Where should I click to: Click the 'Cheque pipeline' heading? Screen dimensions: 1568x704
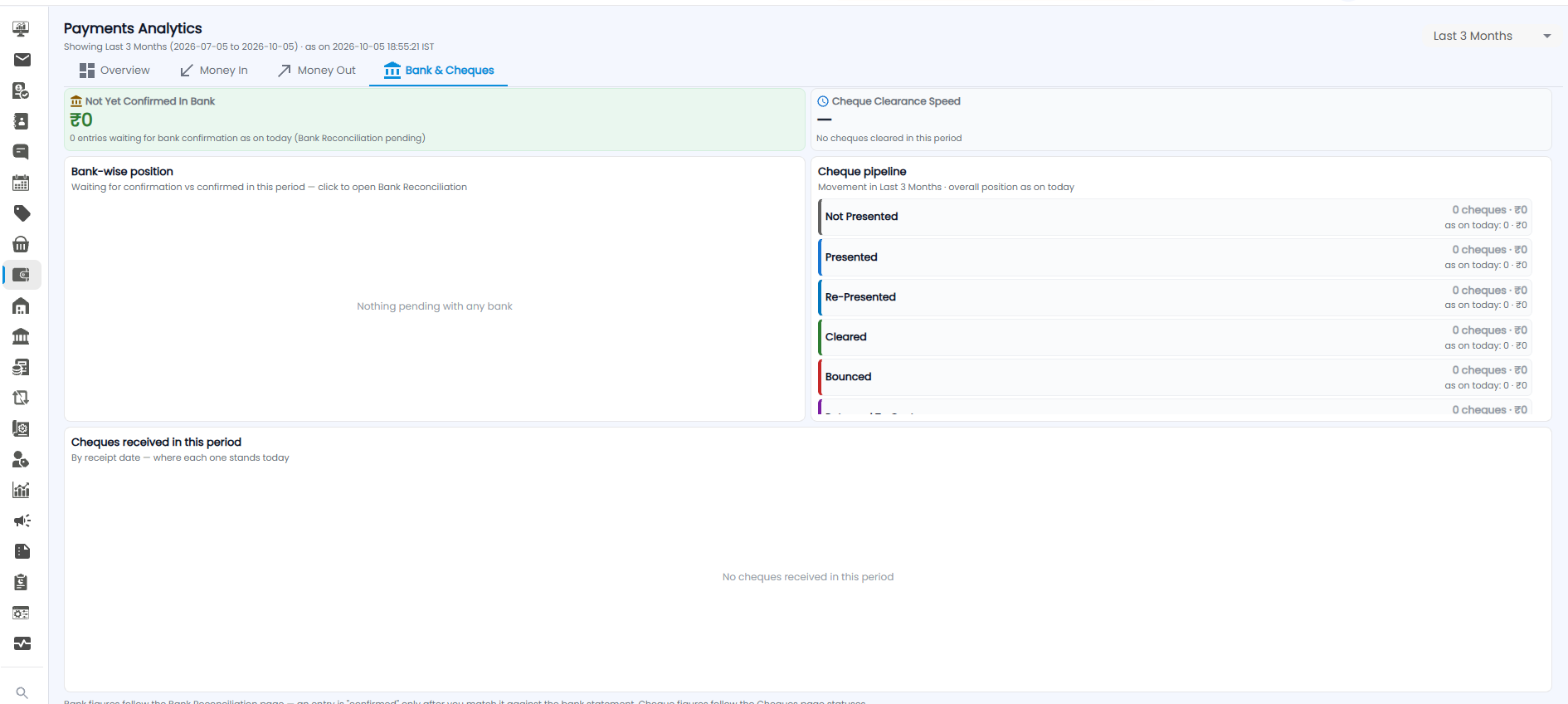point(862,172)
